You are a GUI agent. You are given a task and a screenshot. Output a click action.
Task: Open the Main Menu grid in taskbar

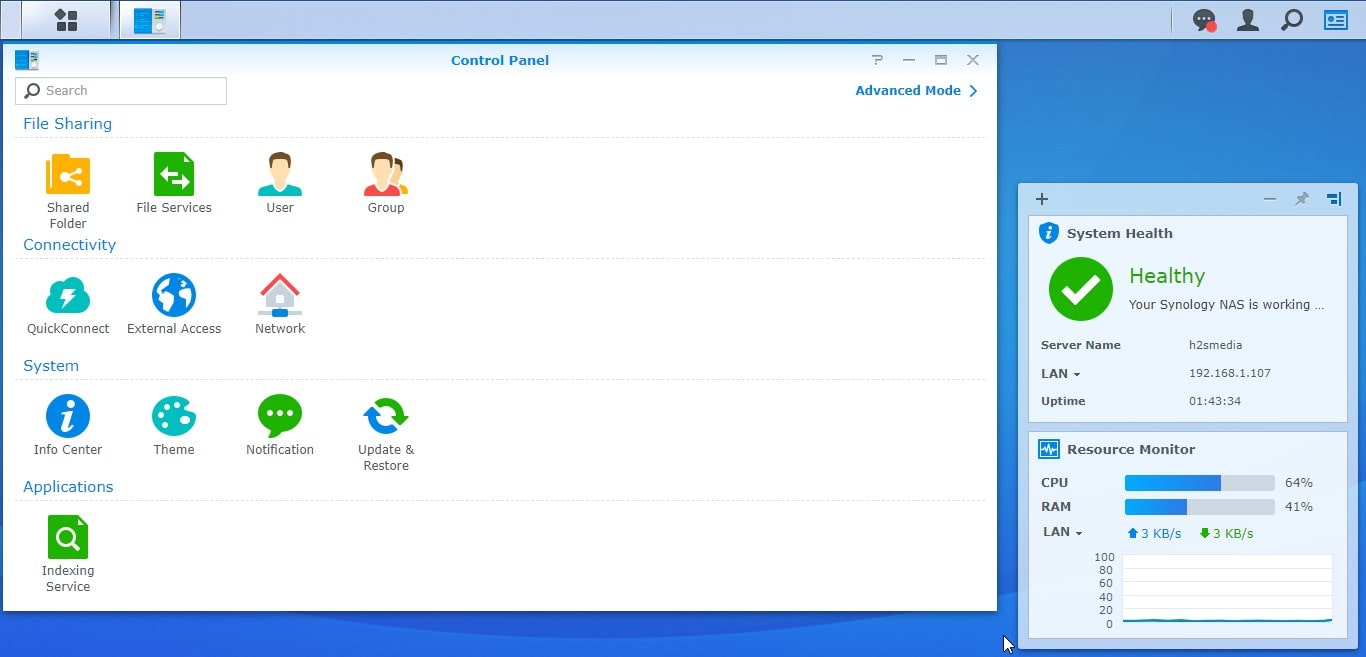[x=66, y=20]
